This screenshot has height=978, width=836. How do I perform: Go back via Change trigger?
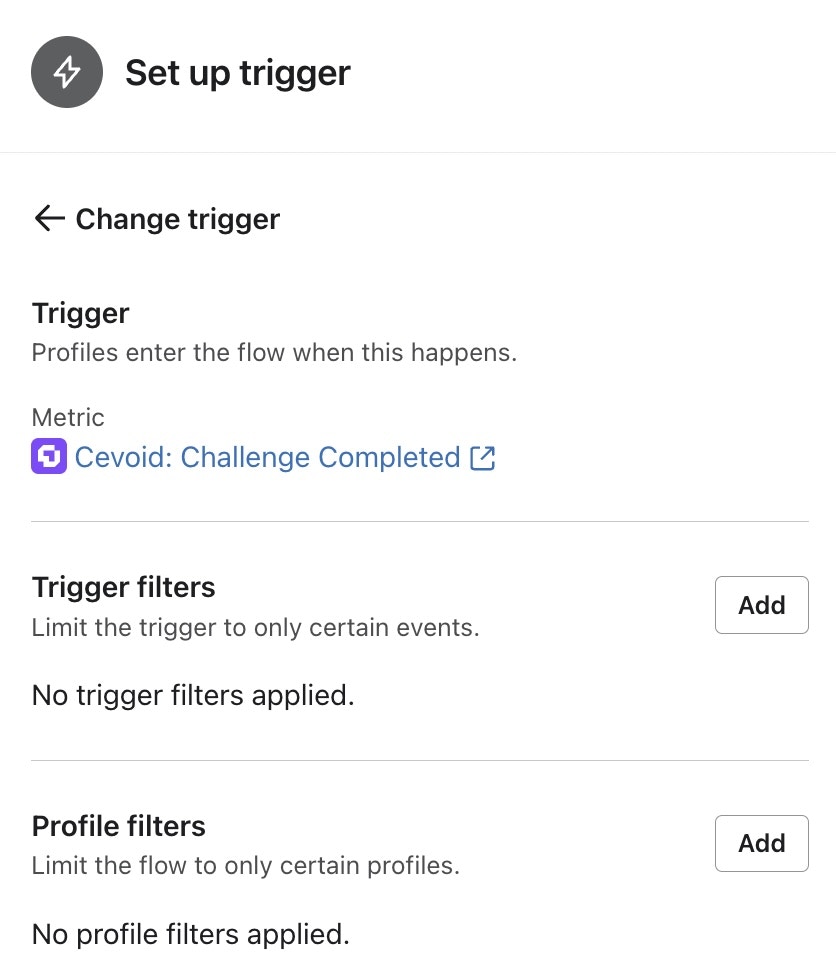point(177,219)
